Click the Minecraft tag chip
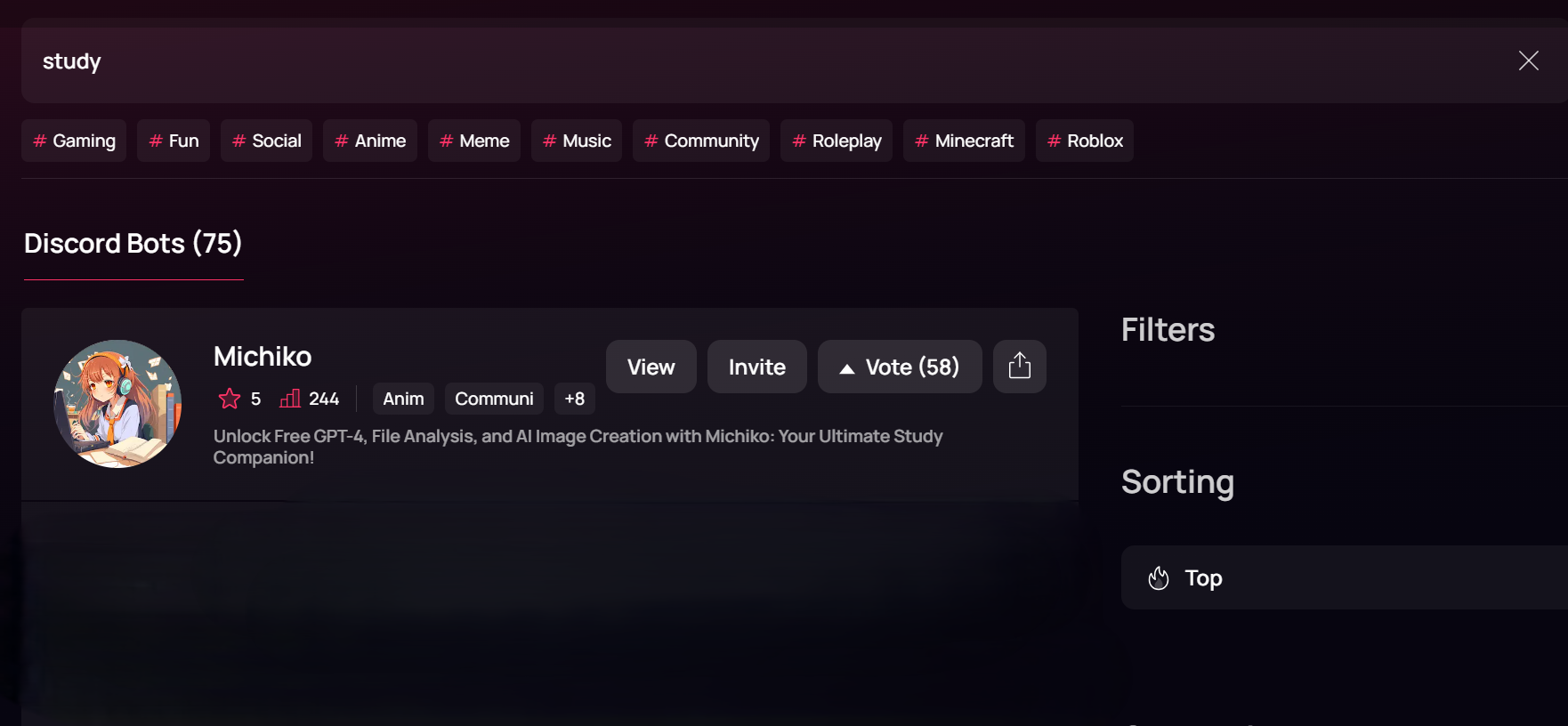The width and height of the screenshot is (1568, 726). [x=964, y=141]
